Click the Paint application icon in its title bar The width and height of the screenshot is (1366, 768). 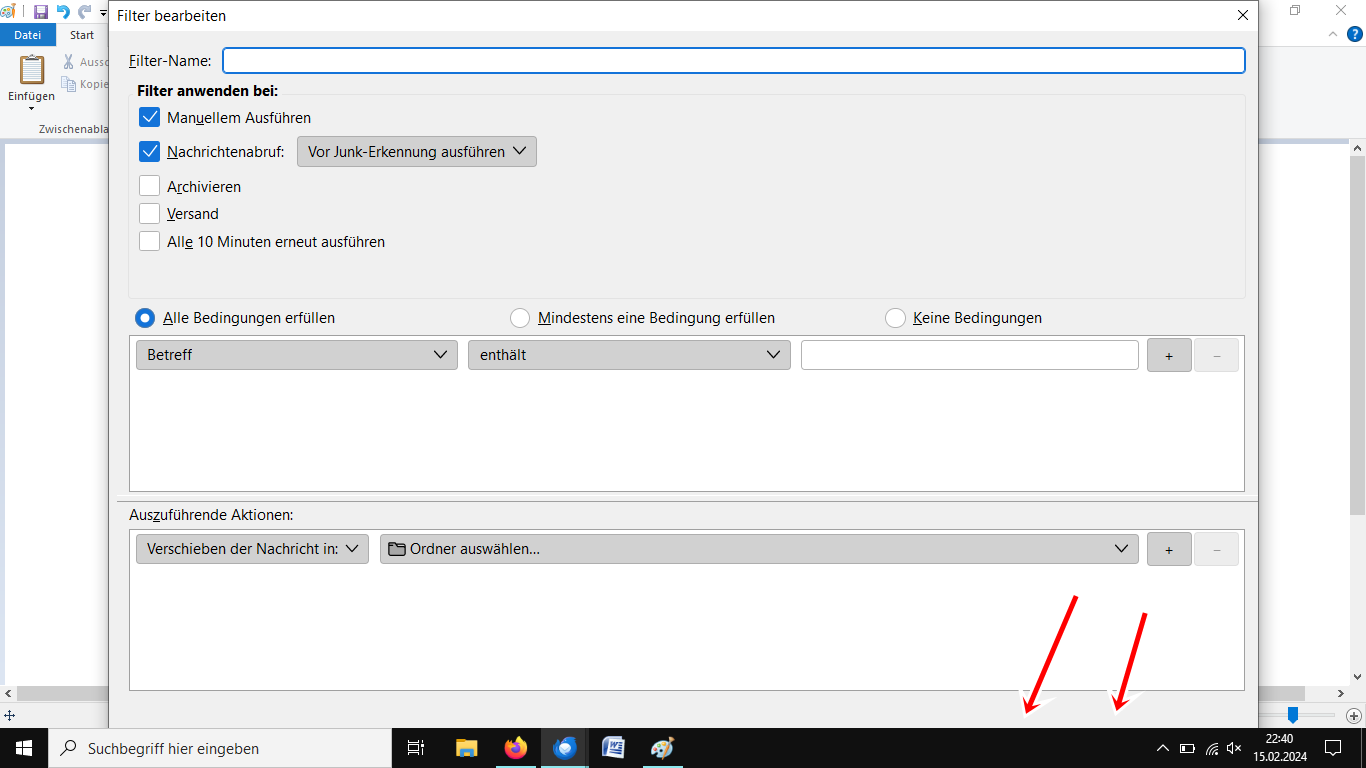click(8, 12)
